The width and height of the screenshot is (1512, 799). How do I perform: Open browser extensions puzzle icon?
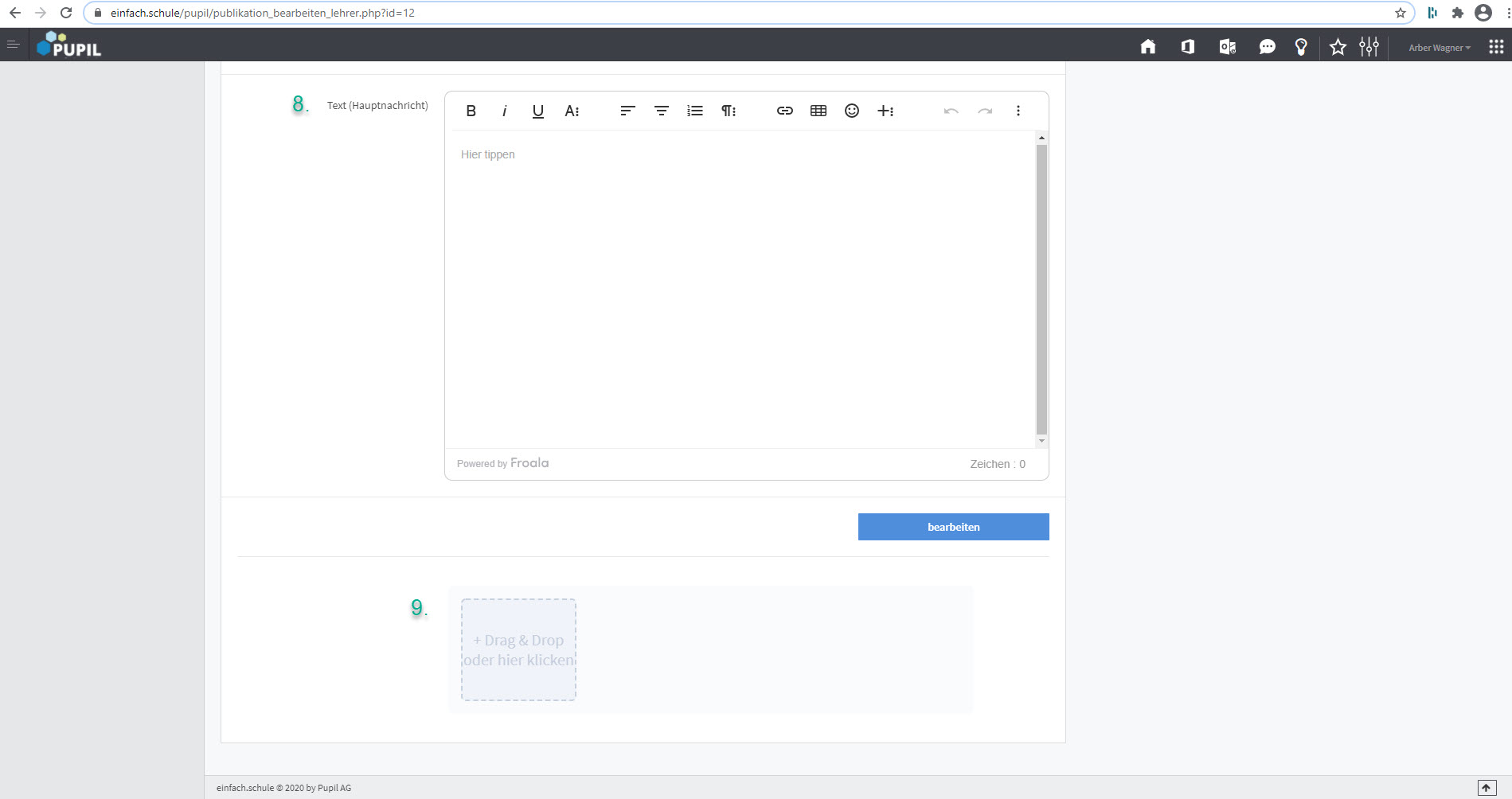[x=1458, y=13]
